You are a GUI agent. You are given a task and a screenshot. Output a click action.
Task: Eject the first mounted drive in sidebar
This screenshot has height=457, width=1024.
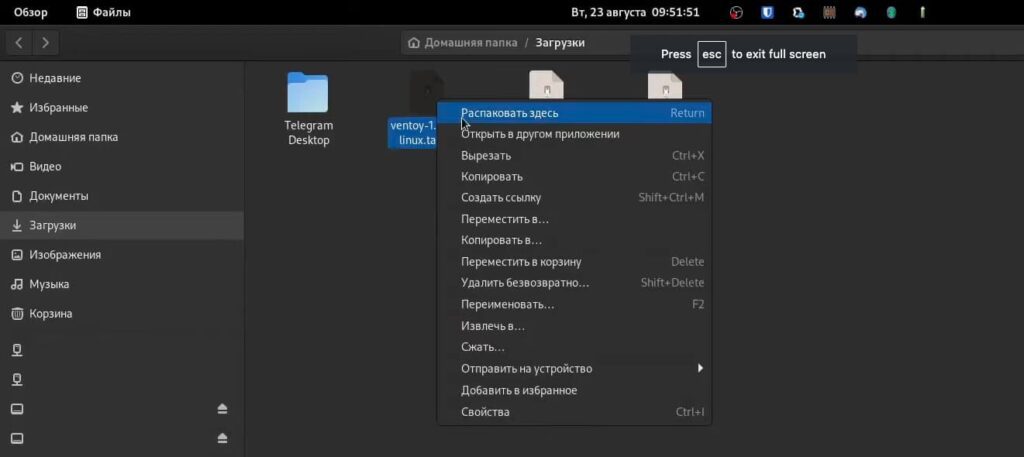(x=222, y=409)
